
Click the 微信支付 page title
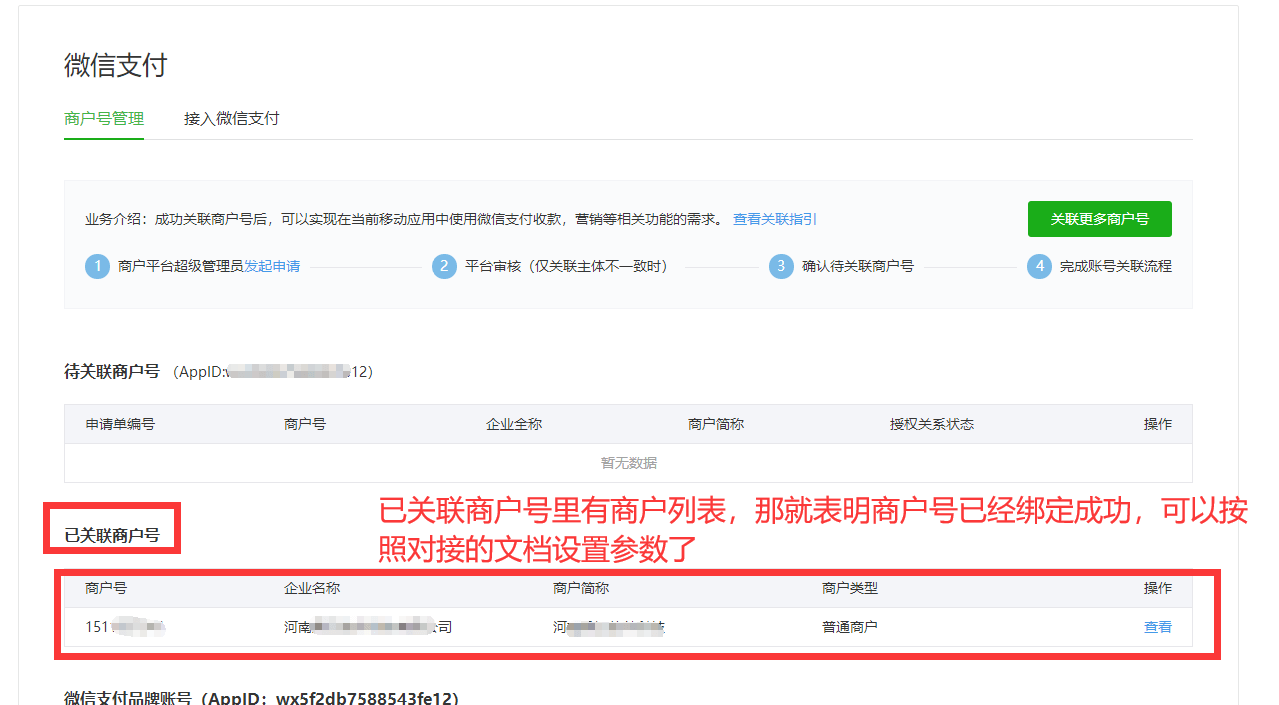[116, 65]
